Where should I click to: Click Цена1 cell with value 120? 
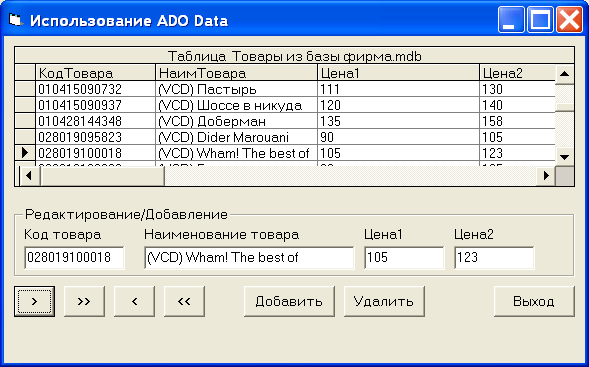pos(399,105)
